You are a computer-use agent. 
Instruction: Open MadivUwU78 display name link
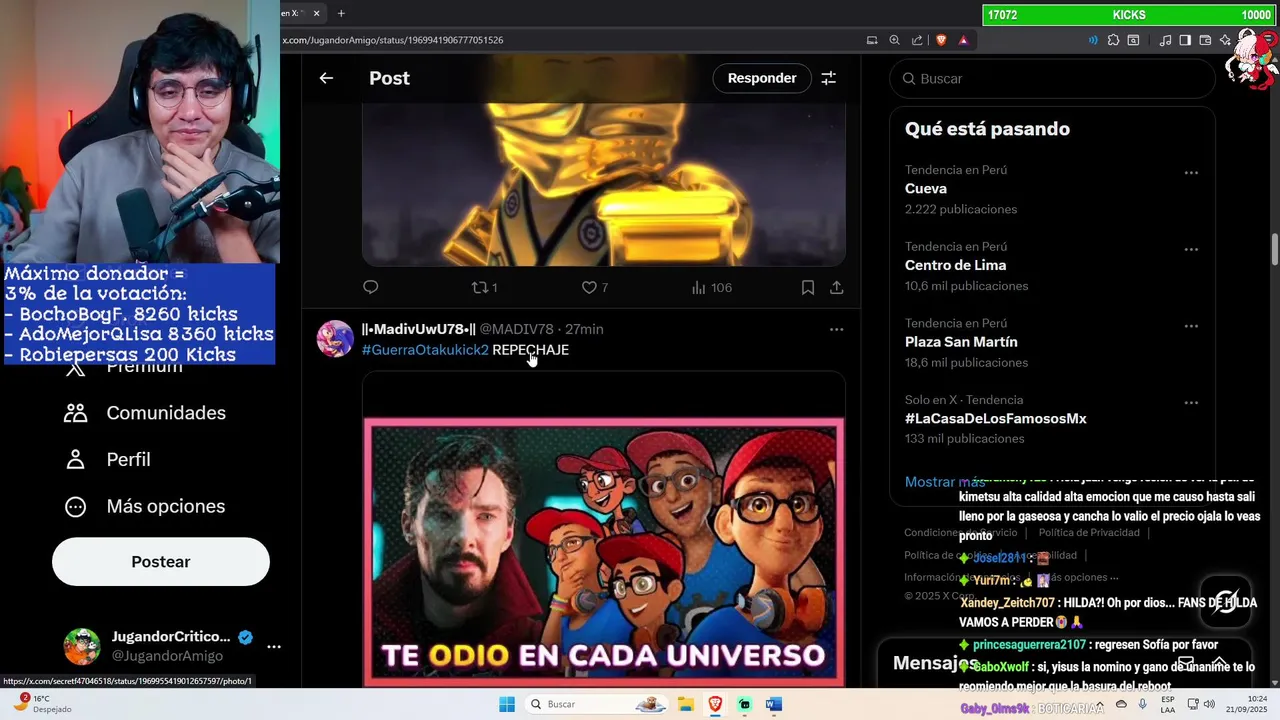[418, 329]
